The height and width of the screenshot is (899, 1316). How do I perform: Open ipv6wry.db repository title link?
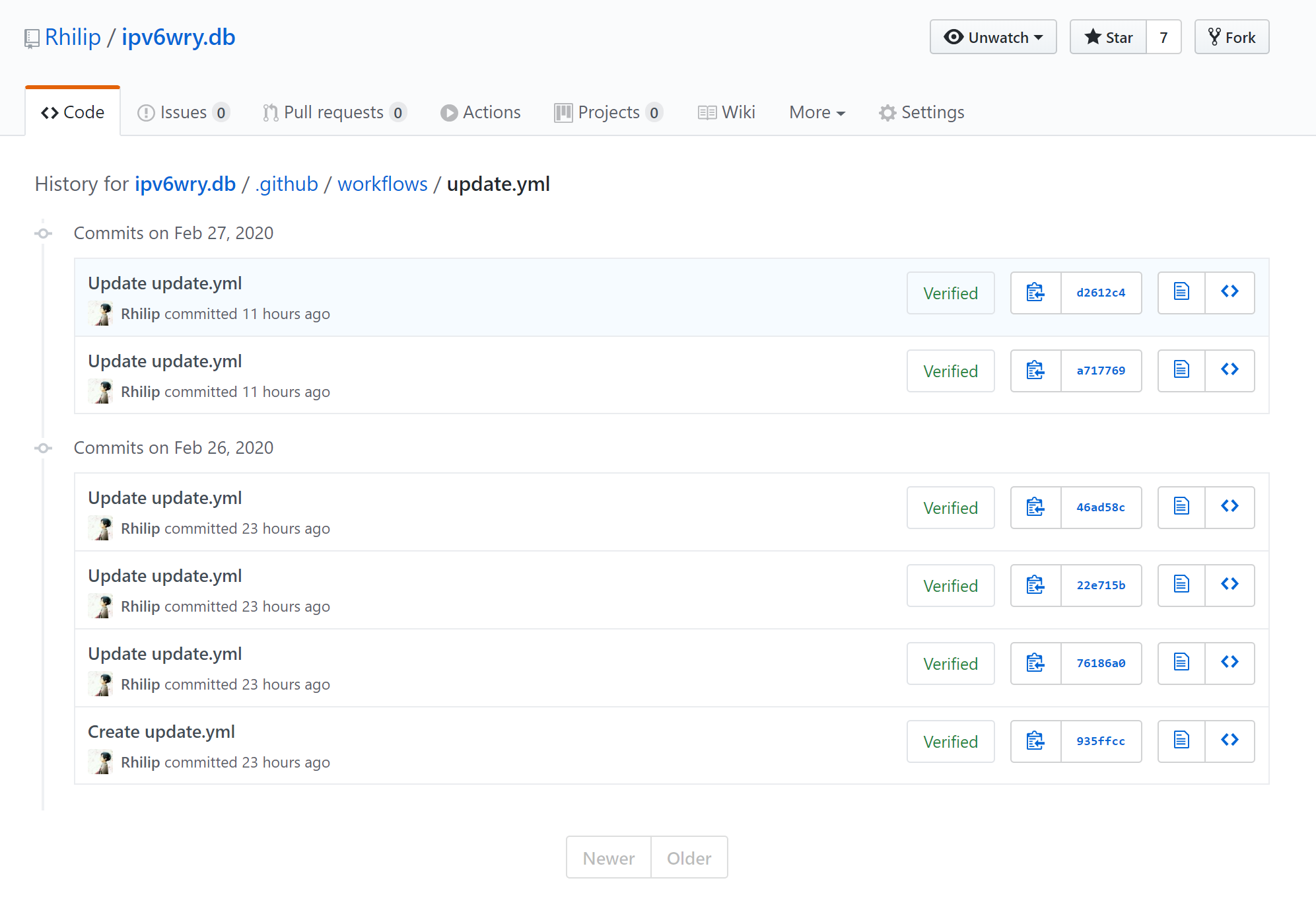(178, 37)
